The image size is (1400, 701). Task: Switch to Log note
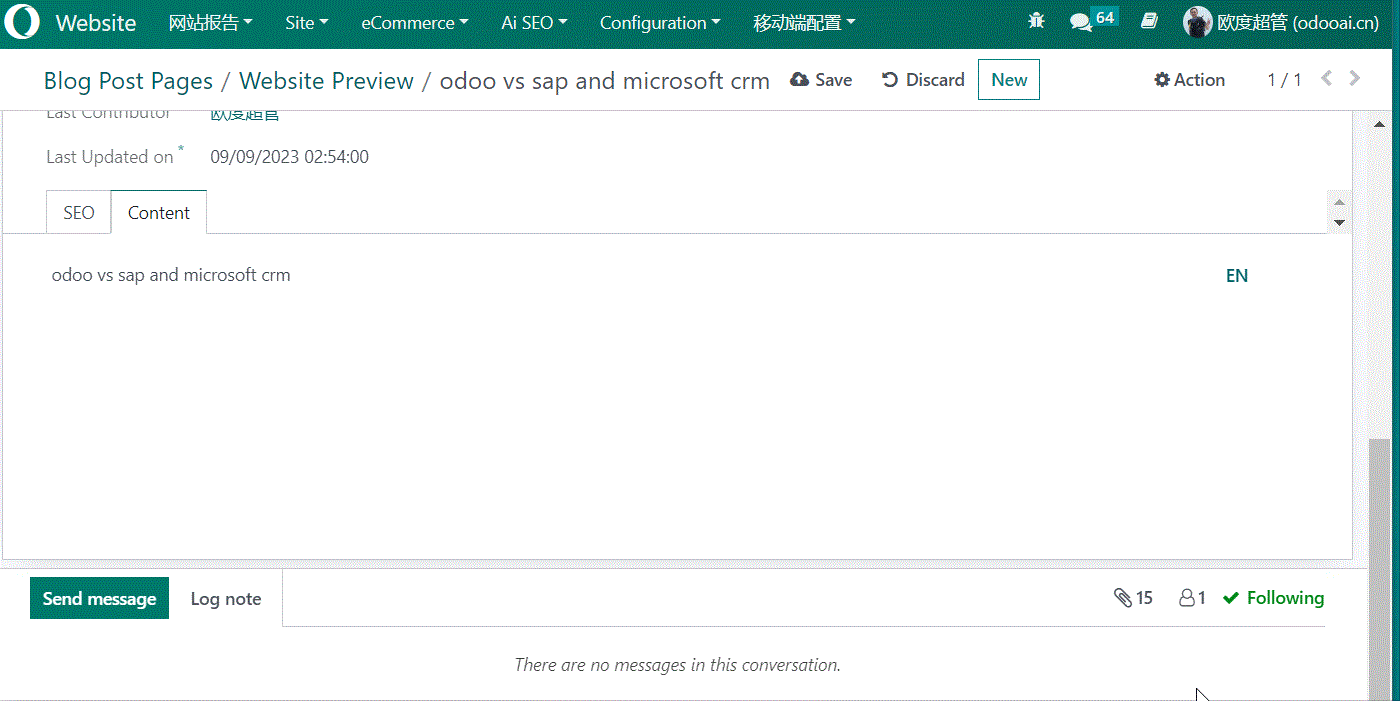pos(226,599)
